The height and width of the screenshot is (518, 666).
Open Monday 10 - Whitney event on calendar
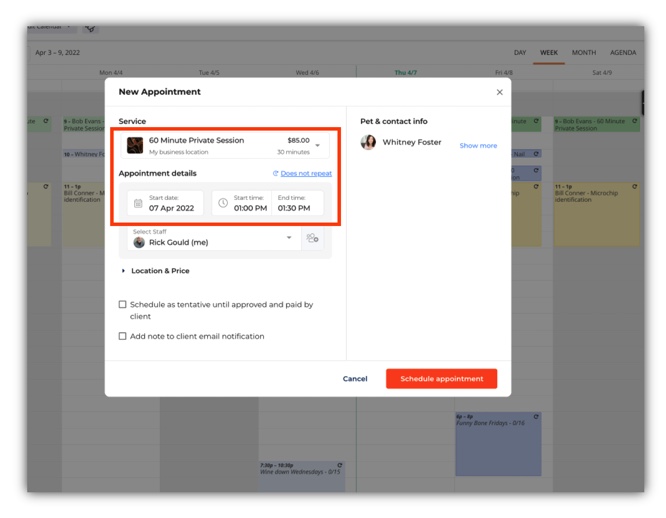[84, 154]
